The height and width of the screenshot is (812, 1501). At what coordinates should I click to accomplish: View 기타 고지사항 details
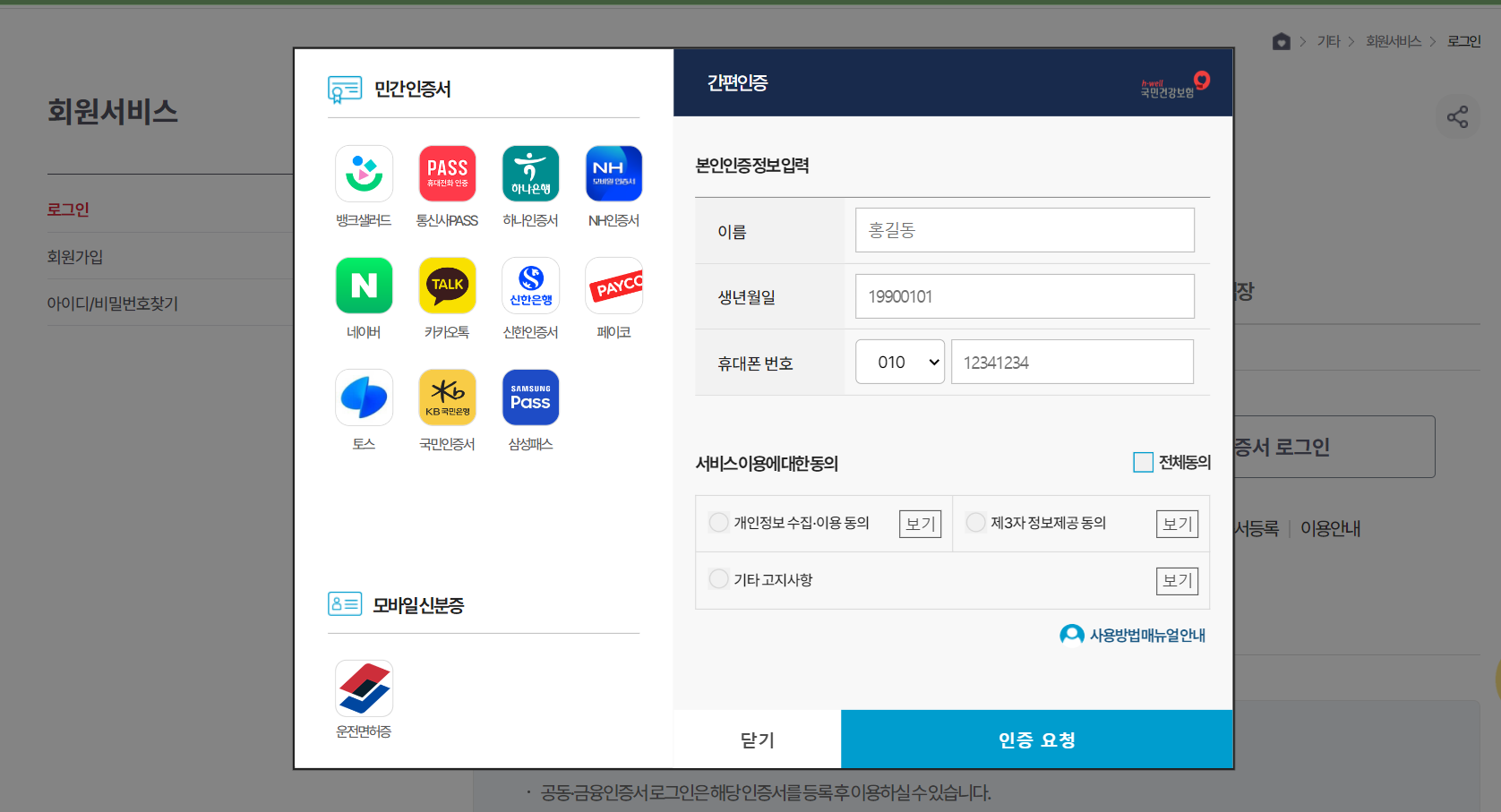(1177, 580)
